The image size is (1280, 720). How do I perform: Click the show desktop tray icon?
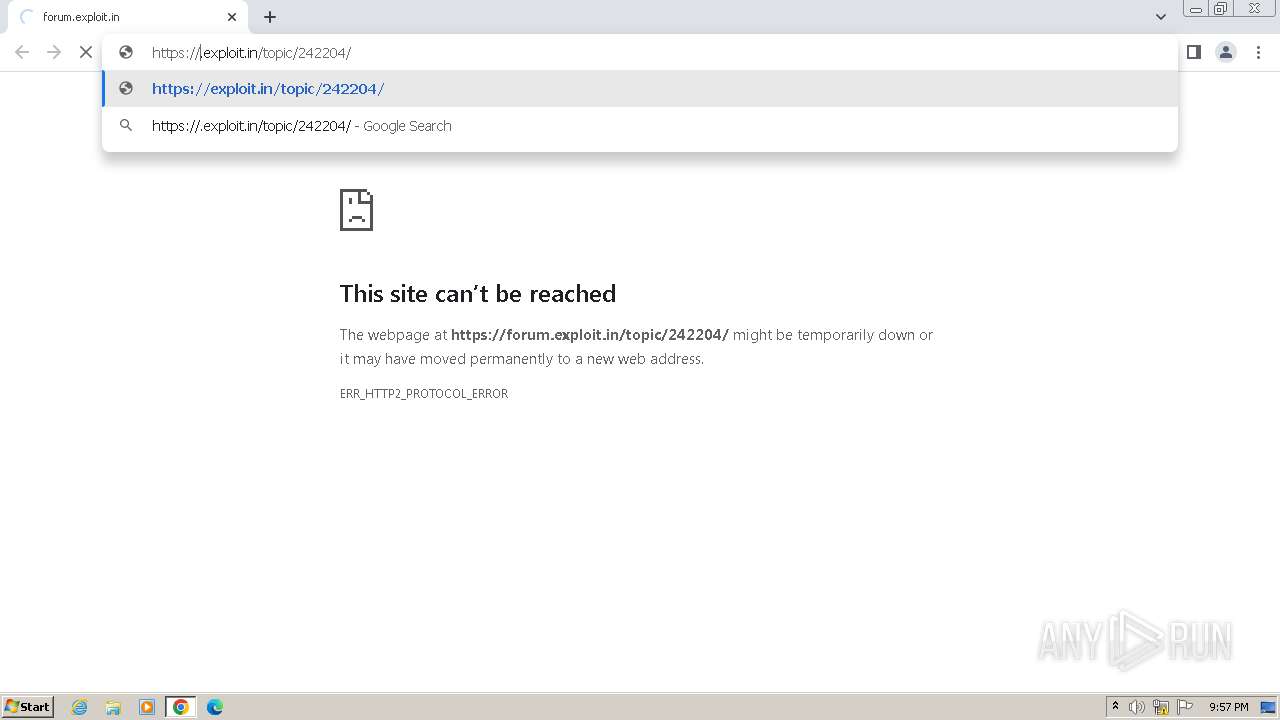coord(1267,707)
